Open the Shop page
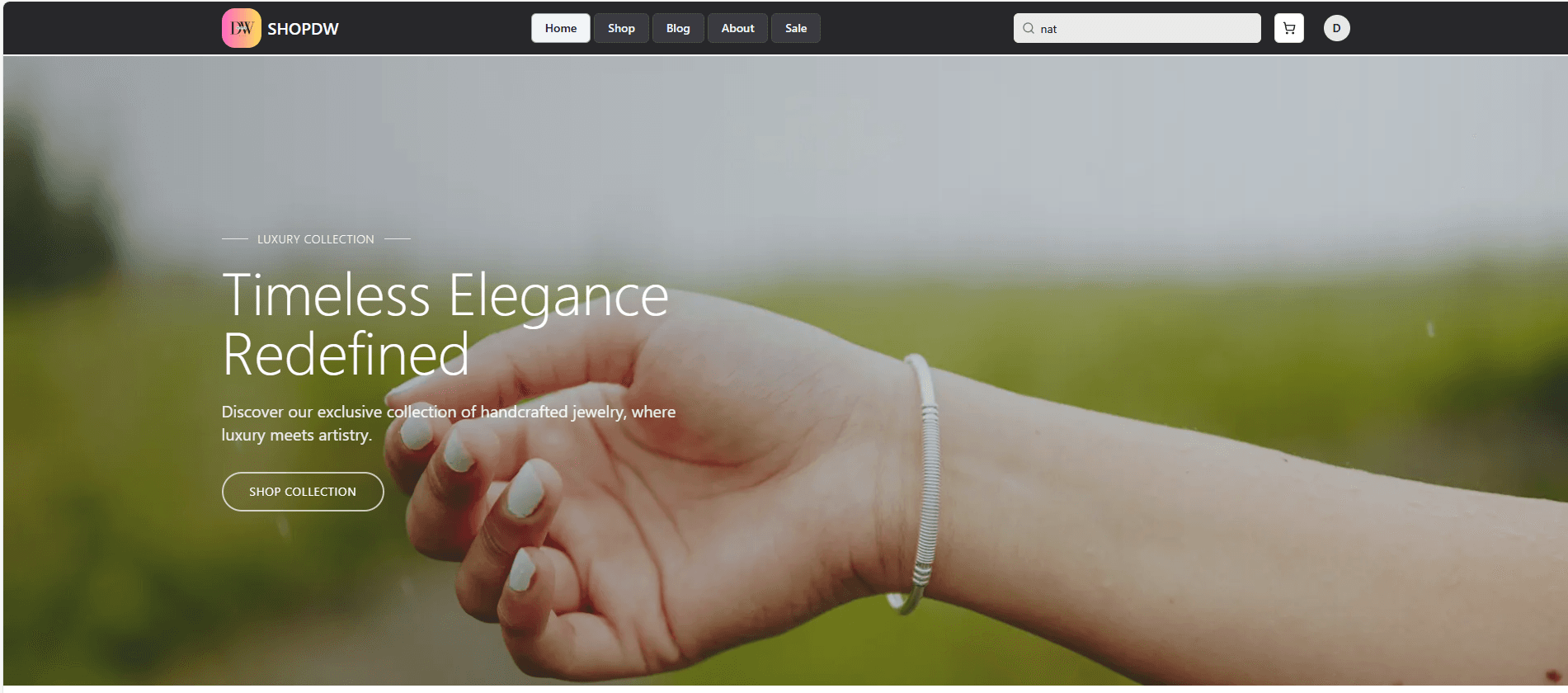1568x693 pixels. click(621, 28)
